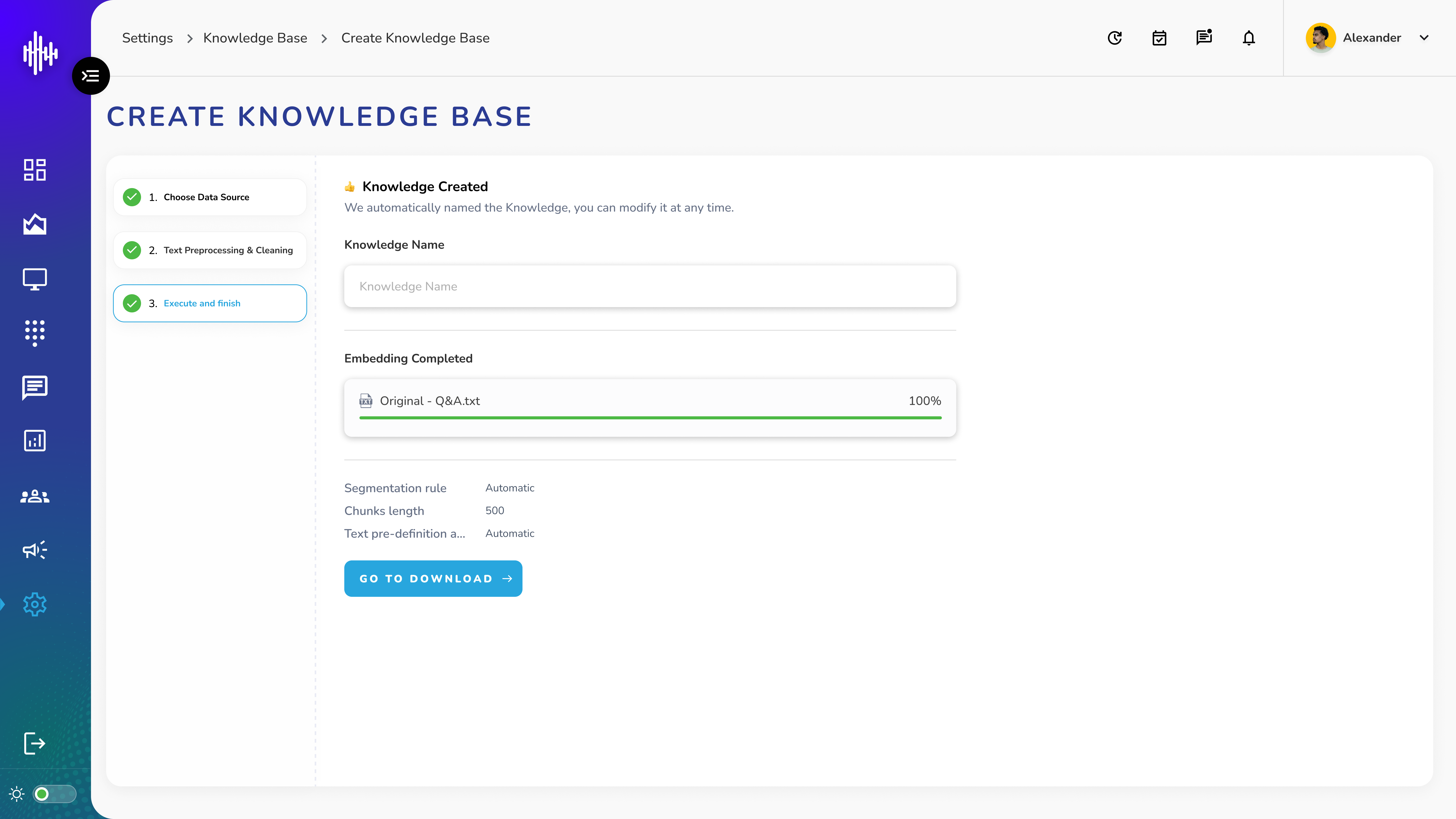Click the Alexander username text
Screen dimensions: 1456x819
(x=1372, y=38)
